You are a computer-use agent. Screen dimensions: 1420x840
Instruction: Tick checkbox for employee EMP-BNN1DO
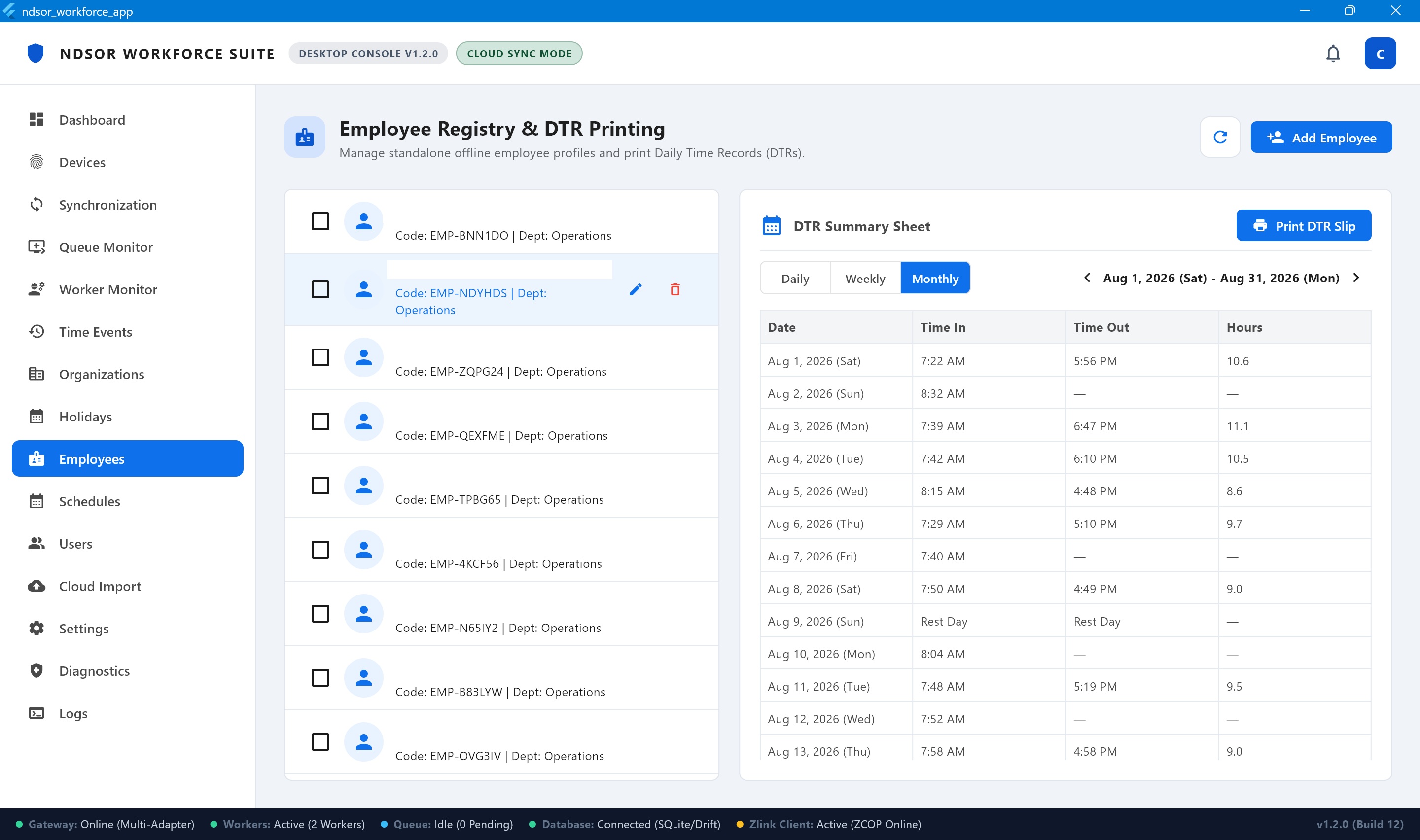320,221
